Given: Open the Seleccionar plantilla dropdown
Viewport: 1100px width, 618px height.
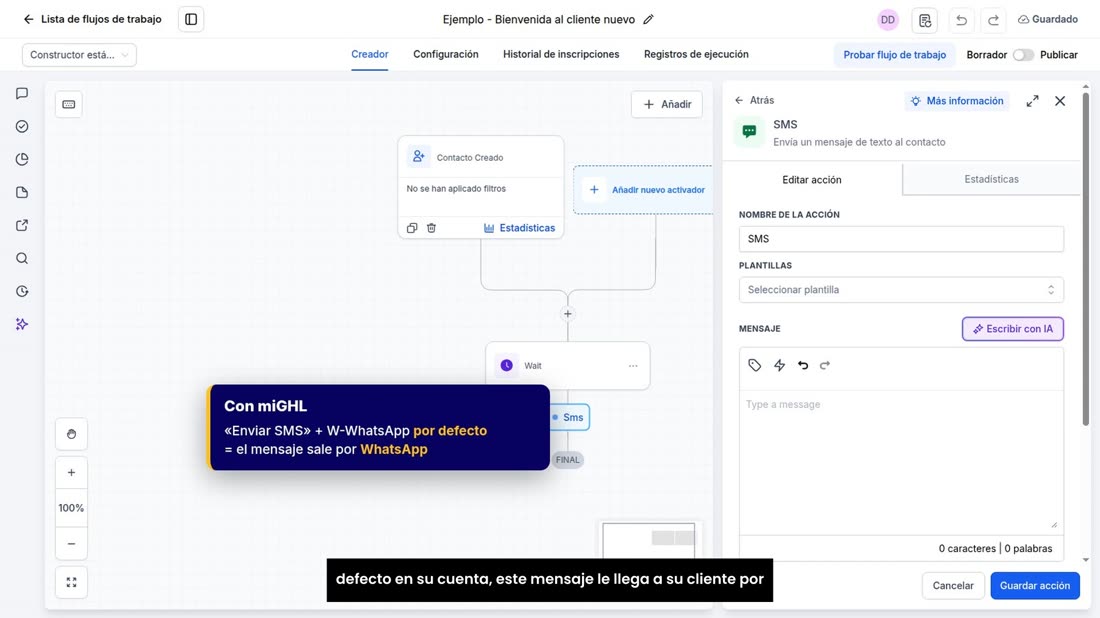Looking at the screenshot, I should (x=901, y=290).
